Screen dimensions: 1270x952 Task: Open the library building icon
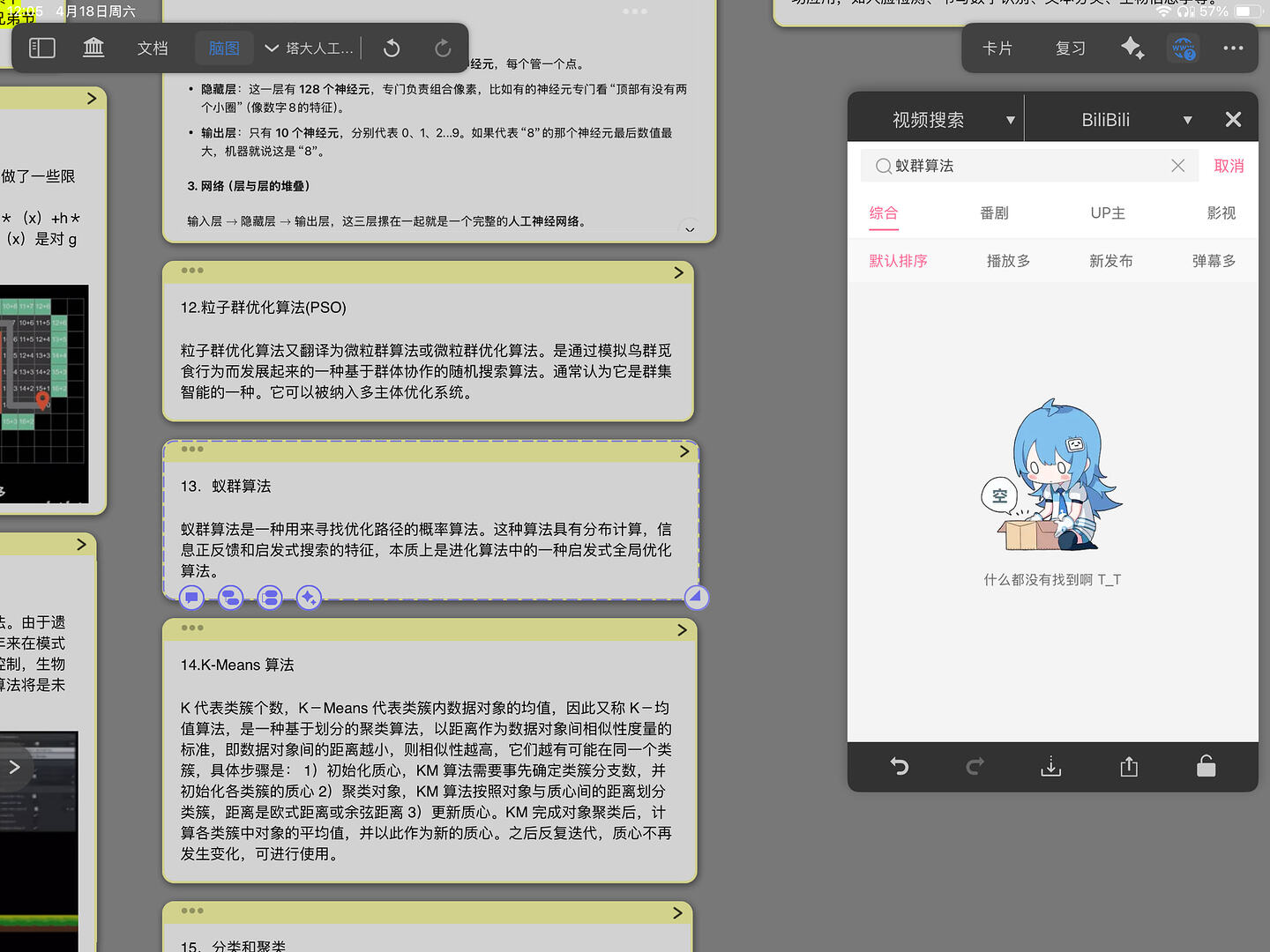coord(93,48)
